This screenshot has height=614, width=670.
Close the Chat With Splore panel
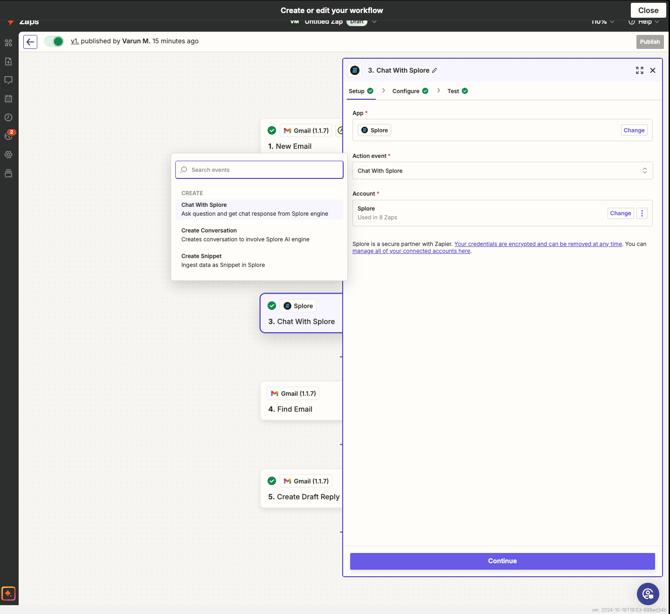[652, 71]
